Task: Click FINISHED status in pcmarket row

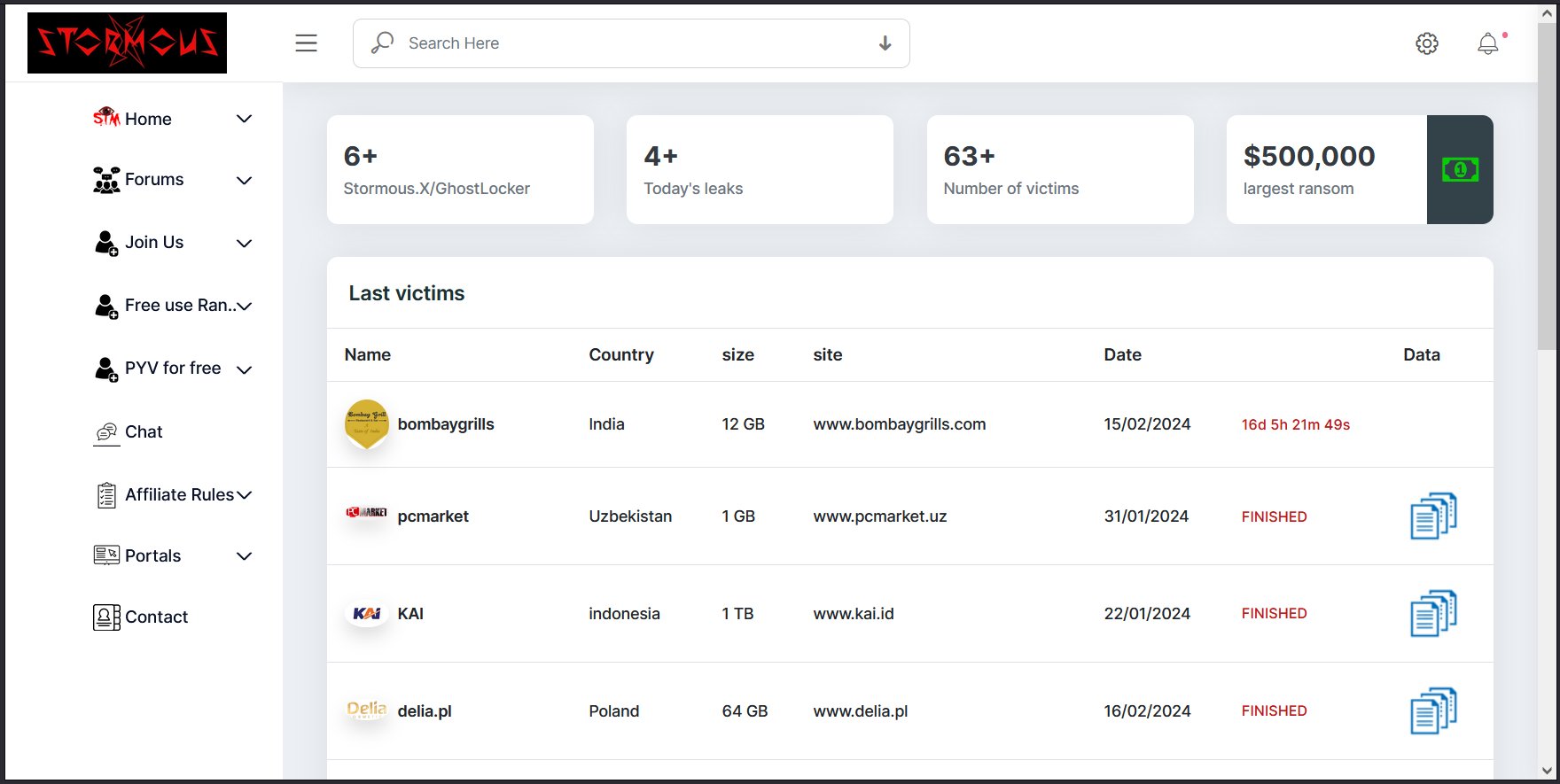Action: pyautogui.click(x=1274, y=516)
